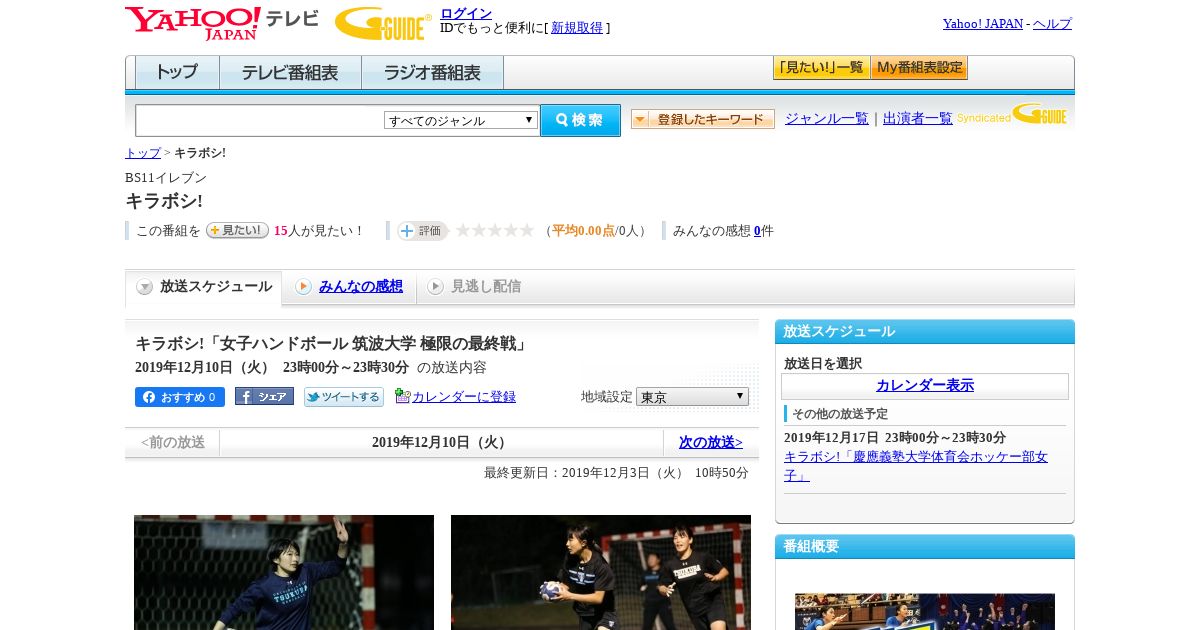Image resolution: width=1200 pixels, height=630 pixels.
Task: Open the テレビ番組表 tab
Action: (x=290, y=73)
